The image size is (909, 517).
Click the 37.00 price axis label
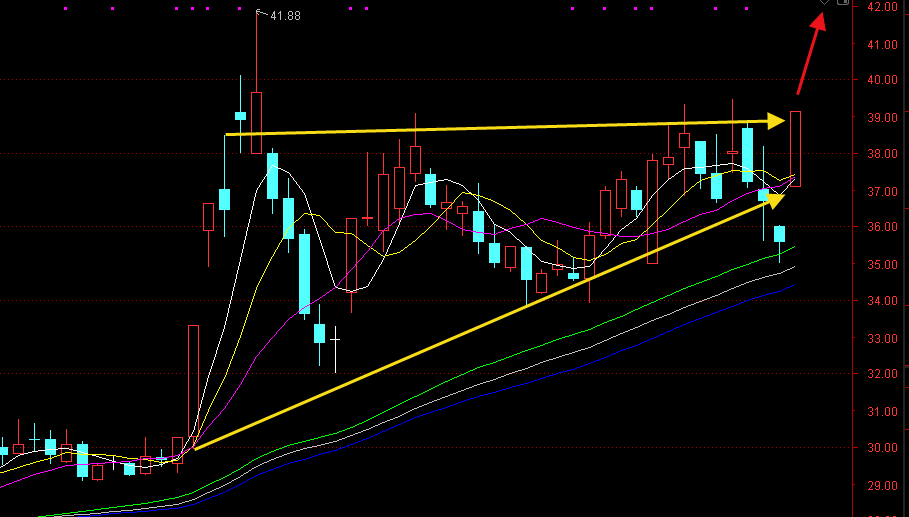click(882, 191)
